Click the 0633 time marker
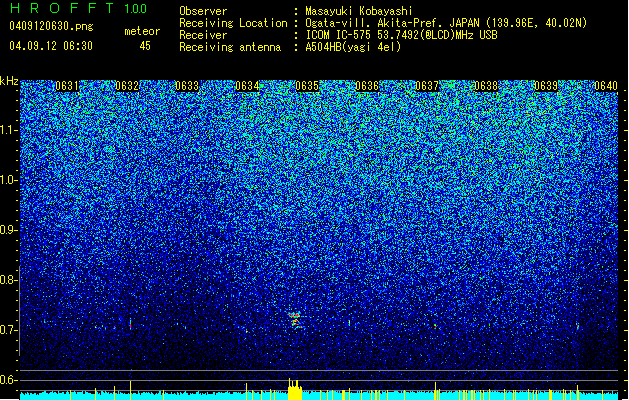Screen dimensions: 629x400 pyautogui.click(x=187, y=86)
